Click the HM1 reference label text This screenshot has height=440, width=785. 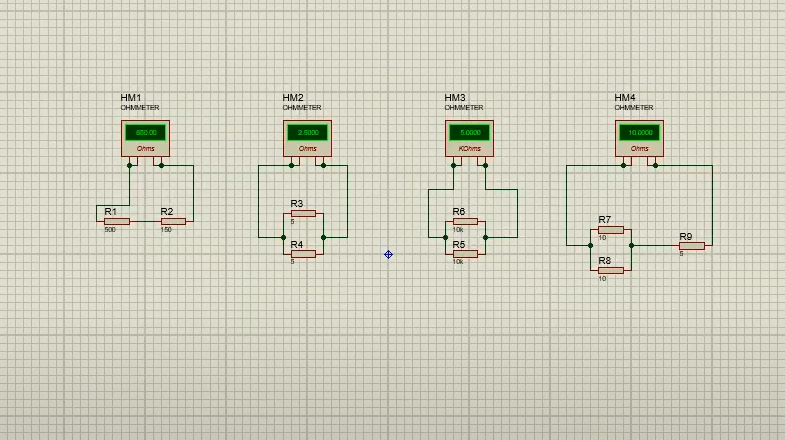pyautogui.click(x=131, y=98)
